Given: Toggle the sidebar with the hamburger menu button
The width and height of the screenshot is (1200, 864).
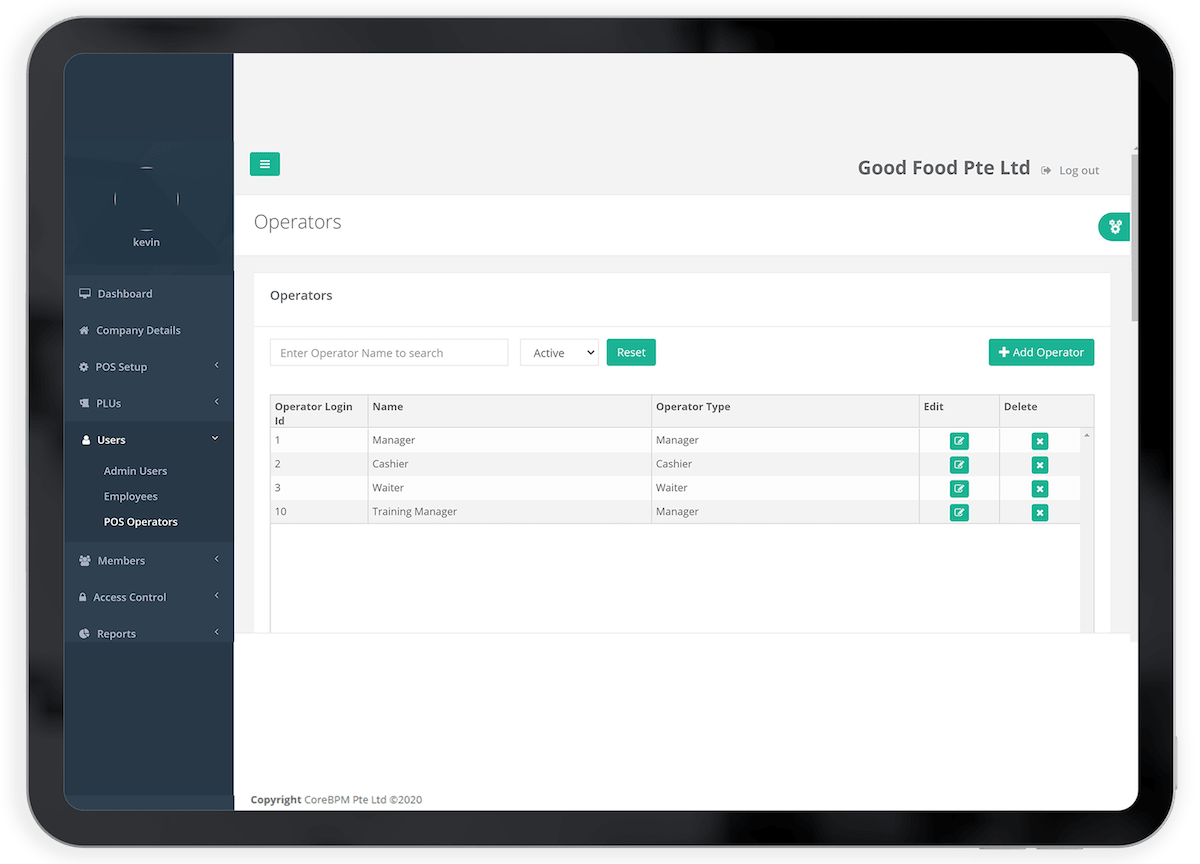Looking at the screenshot, I should (x=265, y=164).
